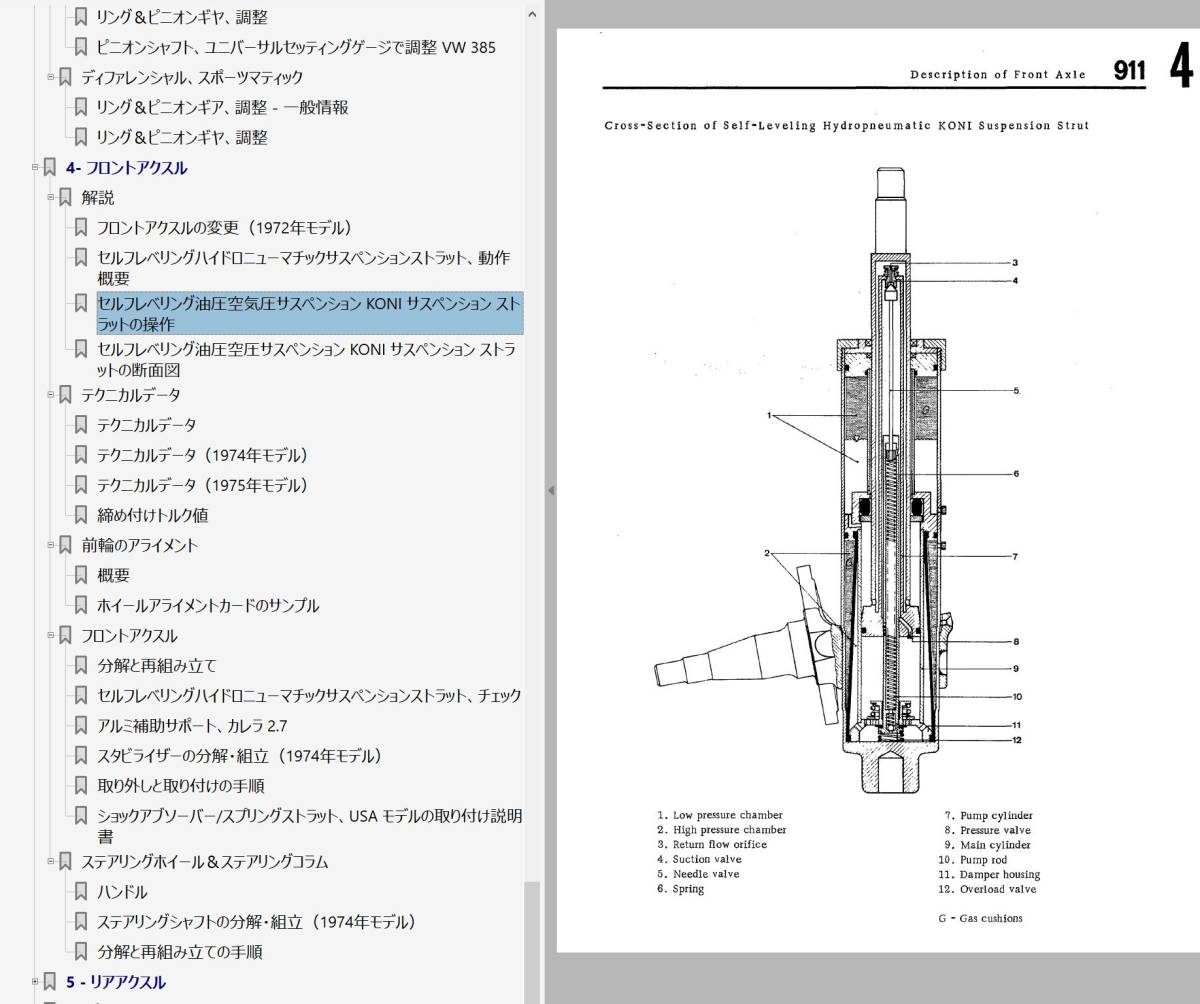1200x1004 pixels.
Task: Open ハンドル bookmark
Action: coord(122,892)
